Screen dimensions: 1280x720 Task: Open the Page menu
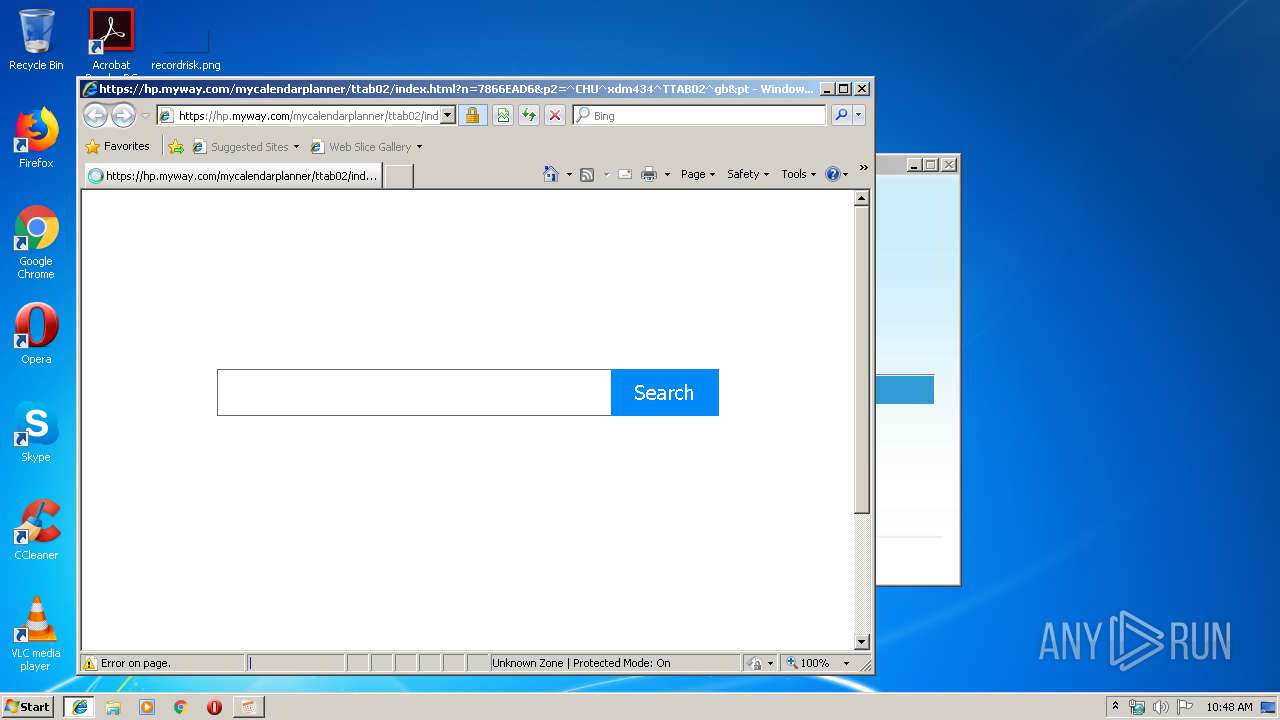click(x=698, y=174)
